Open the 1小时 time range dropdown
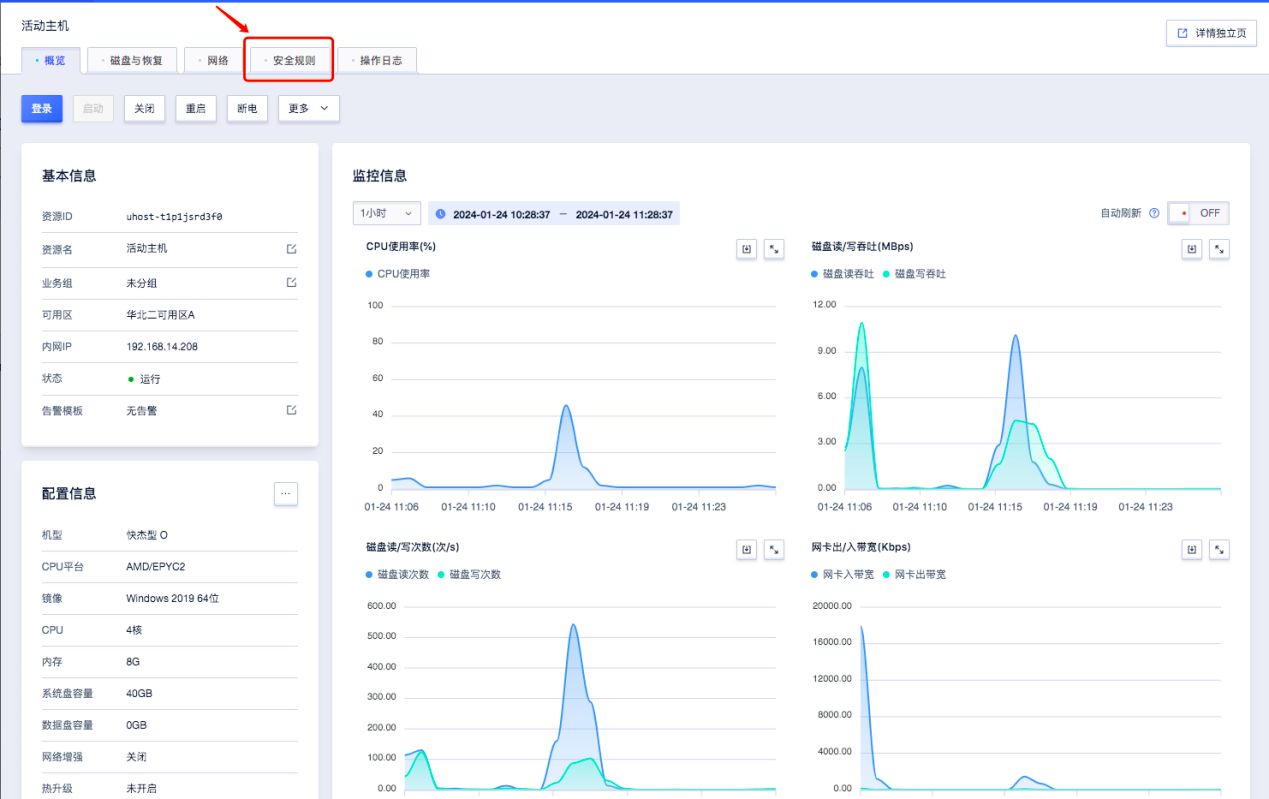Screen dimensions: 1269x799 pyautogui.click(x=387, y=213)
